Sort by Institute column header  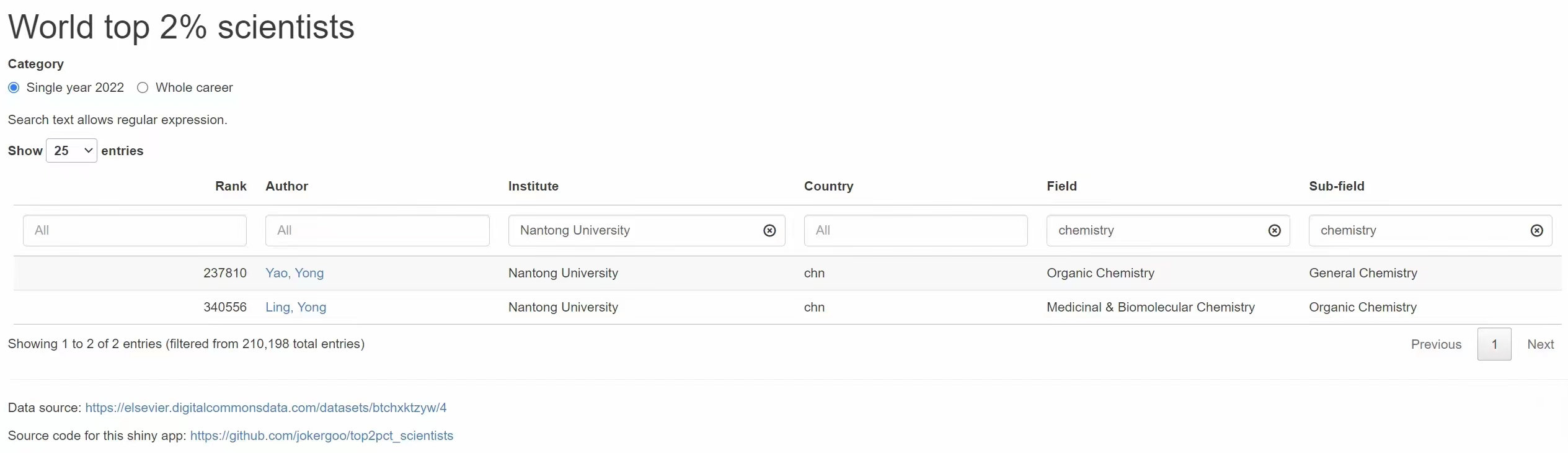click(x=533, y=186)
